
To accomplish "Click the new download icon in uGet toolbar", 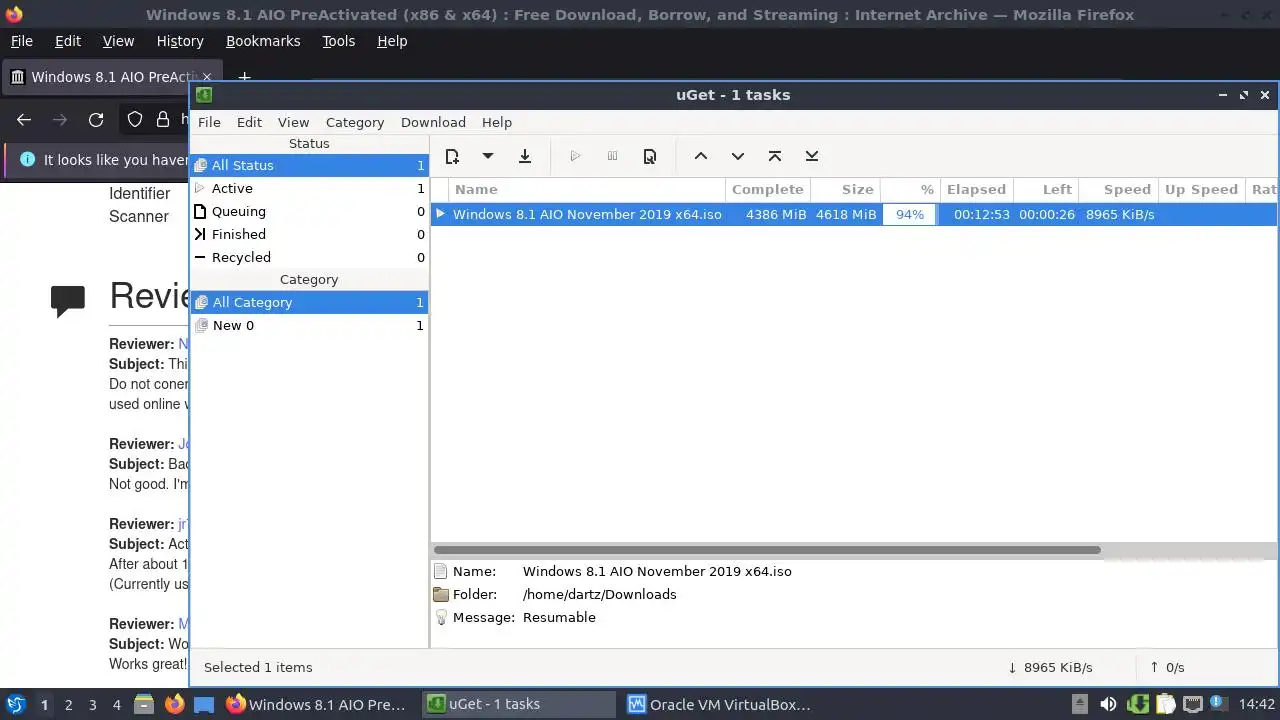I will click(452, 156).
